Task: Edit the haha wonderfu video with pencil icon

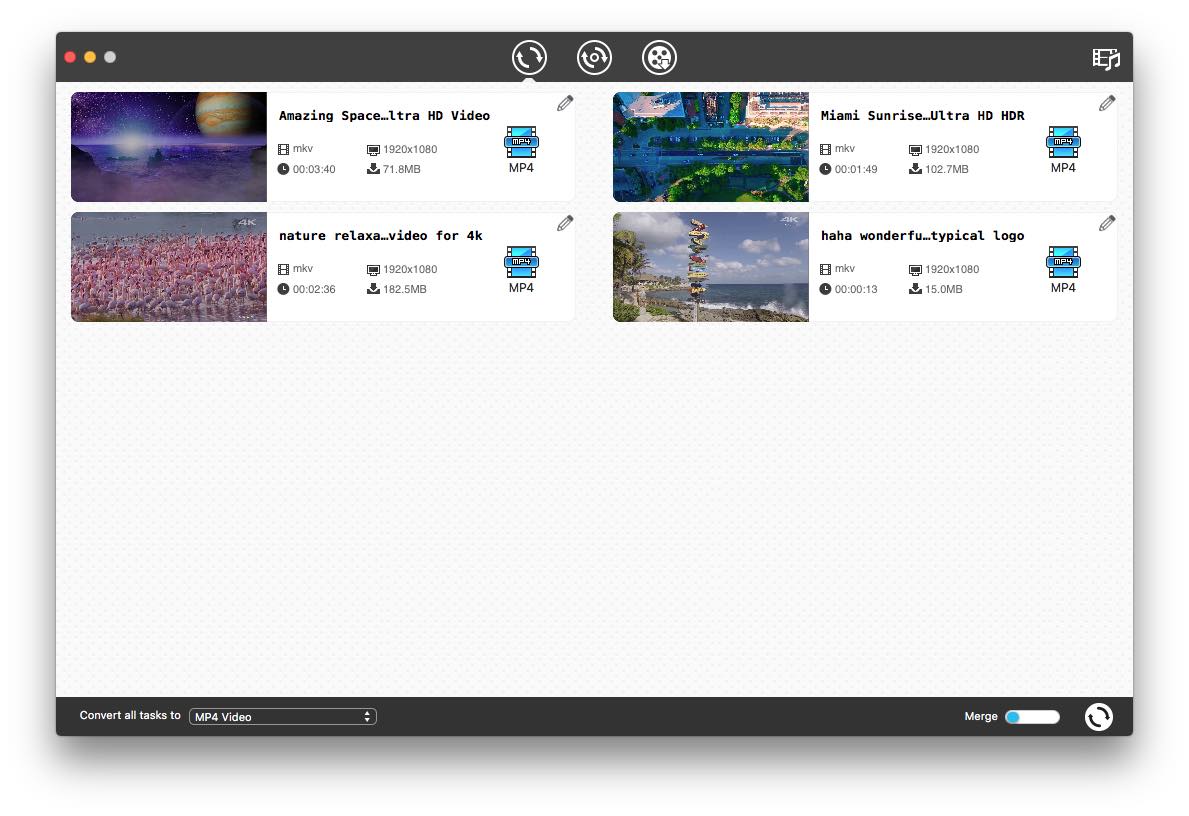Action: coord(1106,223)
